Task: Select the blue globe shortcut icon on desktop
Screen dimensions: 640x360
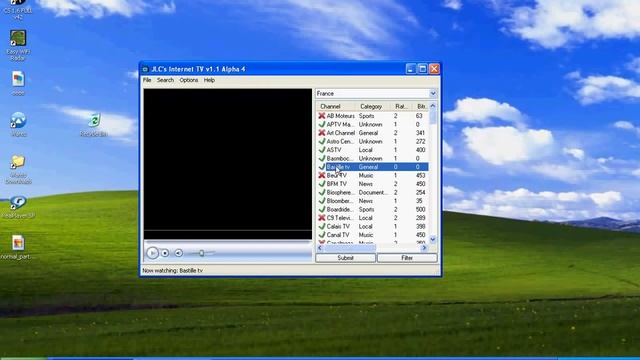Action: [x=18, y=124]
